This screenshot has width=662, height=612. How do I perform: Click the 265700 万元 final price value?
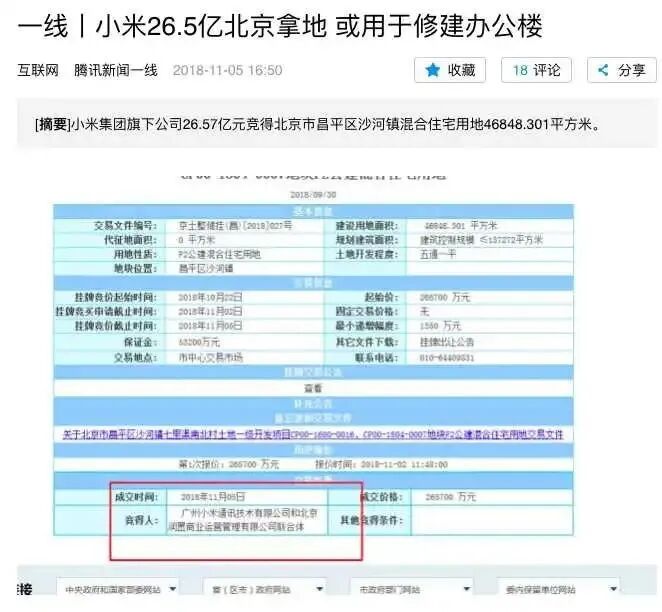pyautogui.click(x=450, y=497)
